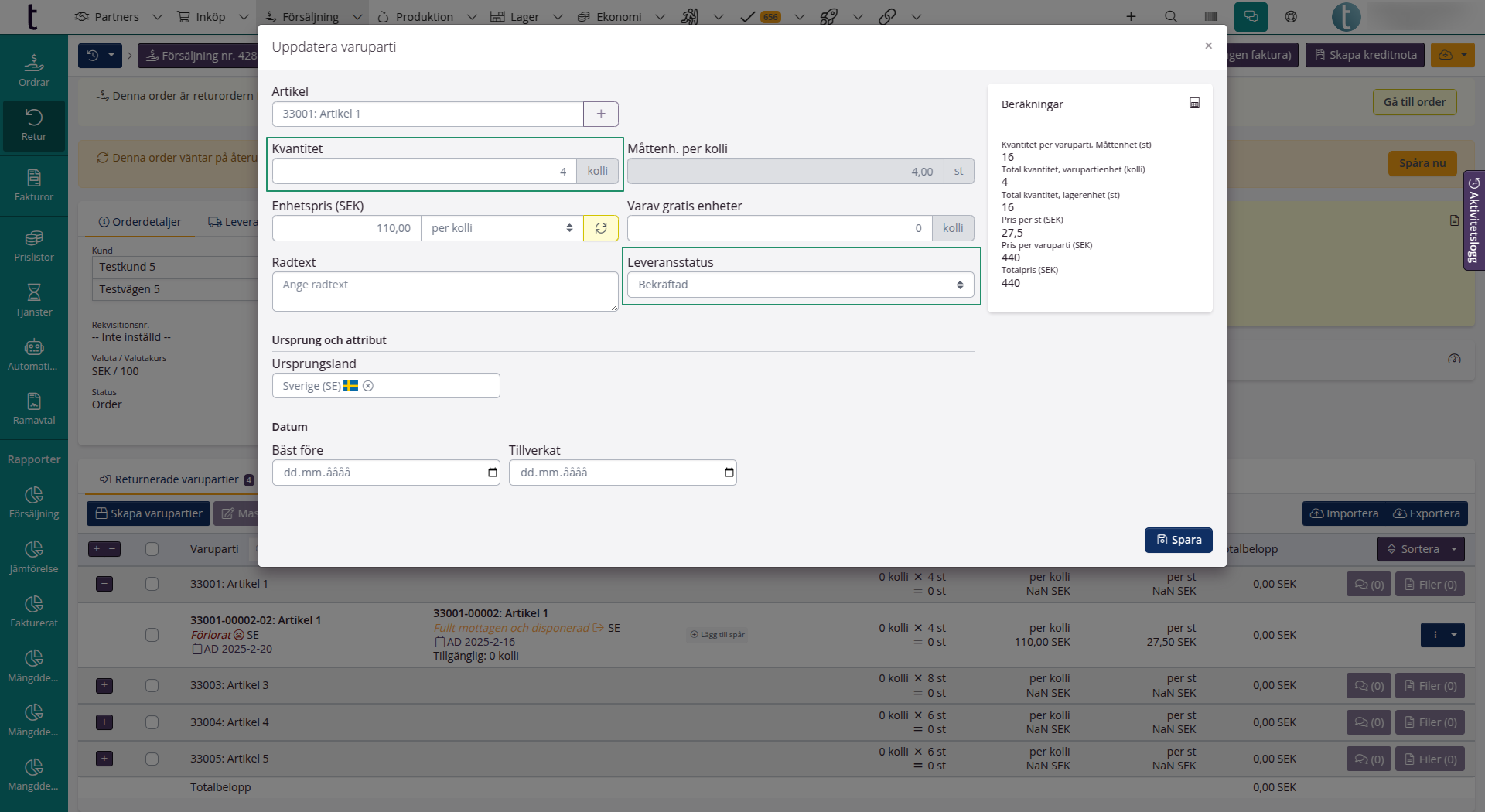Click the plus icon next to Artikel field
The height and width of the screenshot is (812, 1485).
(x=600, y=114)
